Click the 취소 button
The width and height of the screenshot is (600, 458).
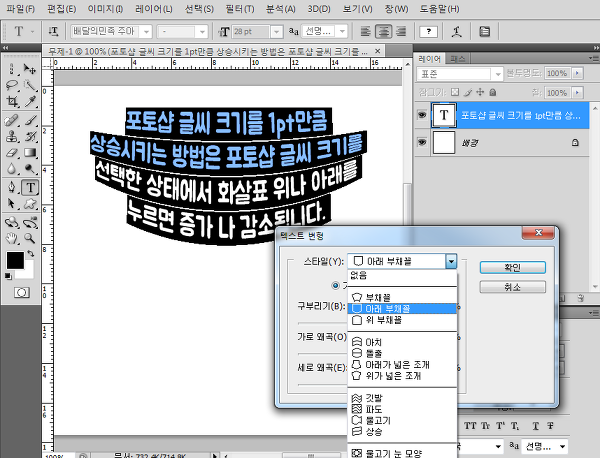512,287
